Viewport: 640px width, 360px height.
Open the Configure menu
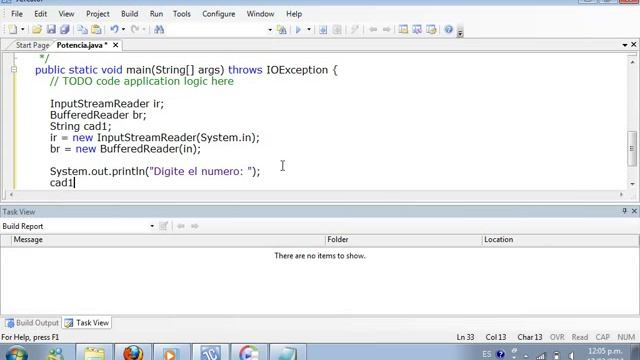pyautogui.click(x=219, y=14)
